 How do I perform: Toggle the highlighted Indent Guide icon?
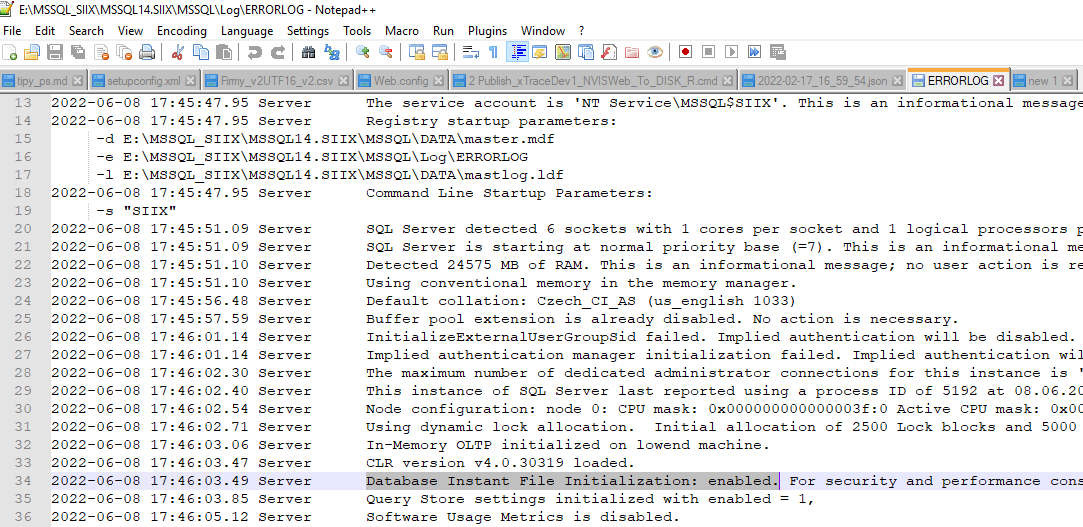tap(517, 52)
